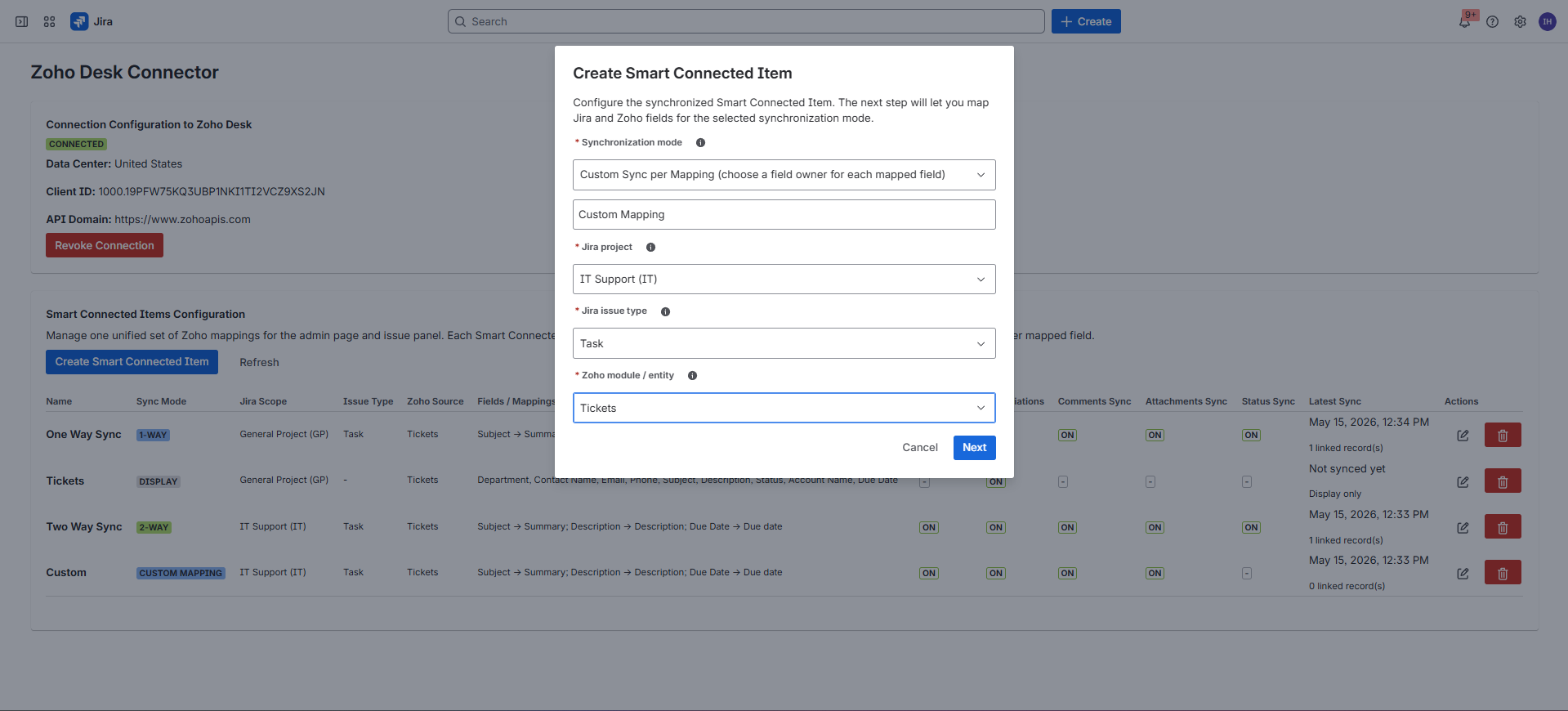Show info tooltip for Zoho module / entity

(692, 376)
